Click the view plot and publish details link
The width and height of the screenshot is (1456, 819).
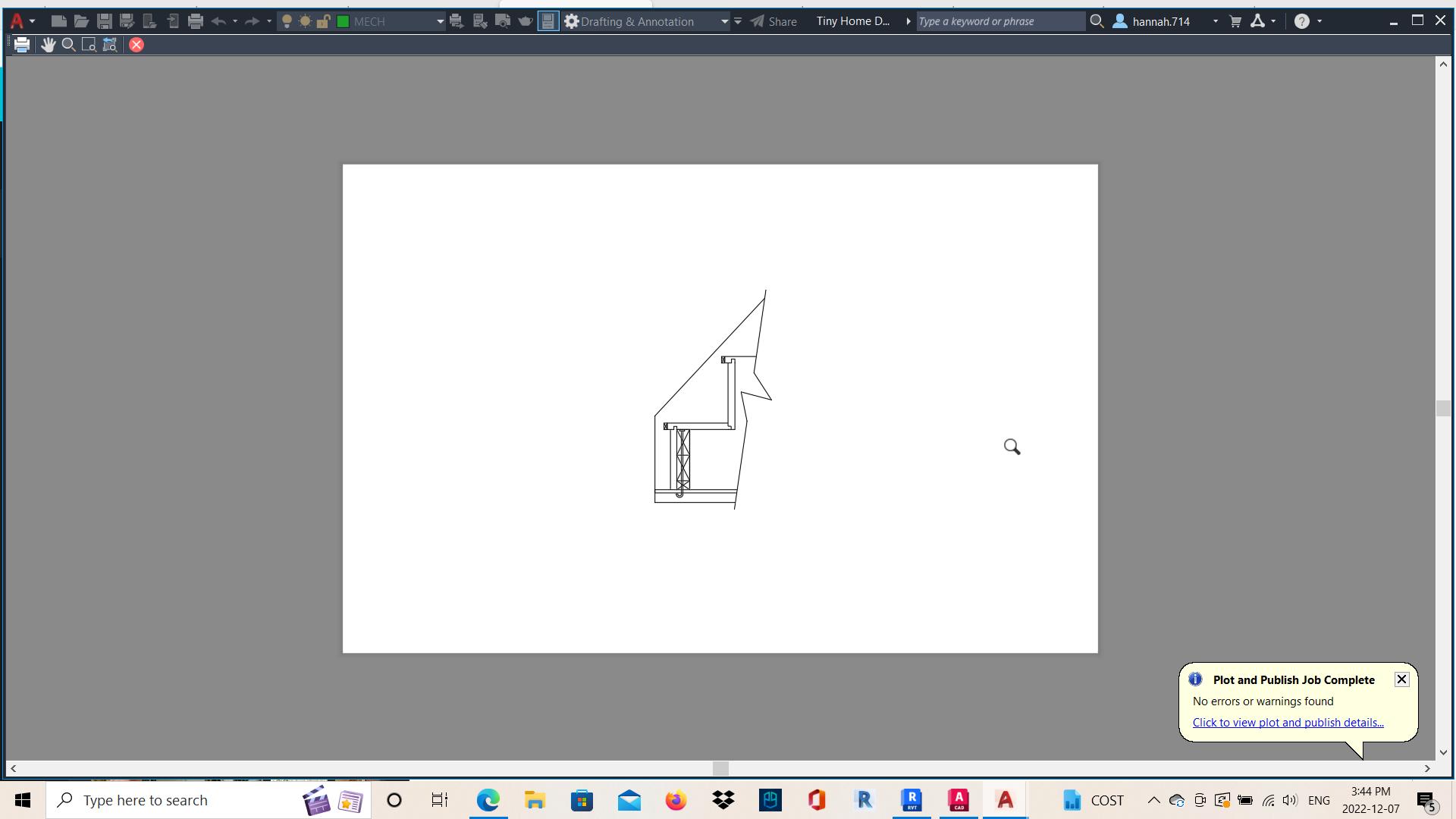click(1288, 723)
